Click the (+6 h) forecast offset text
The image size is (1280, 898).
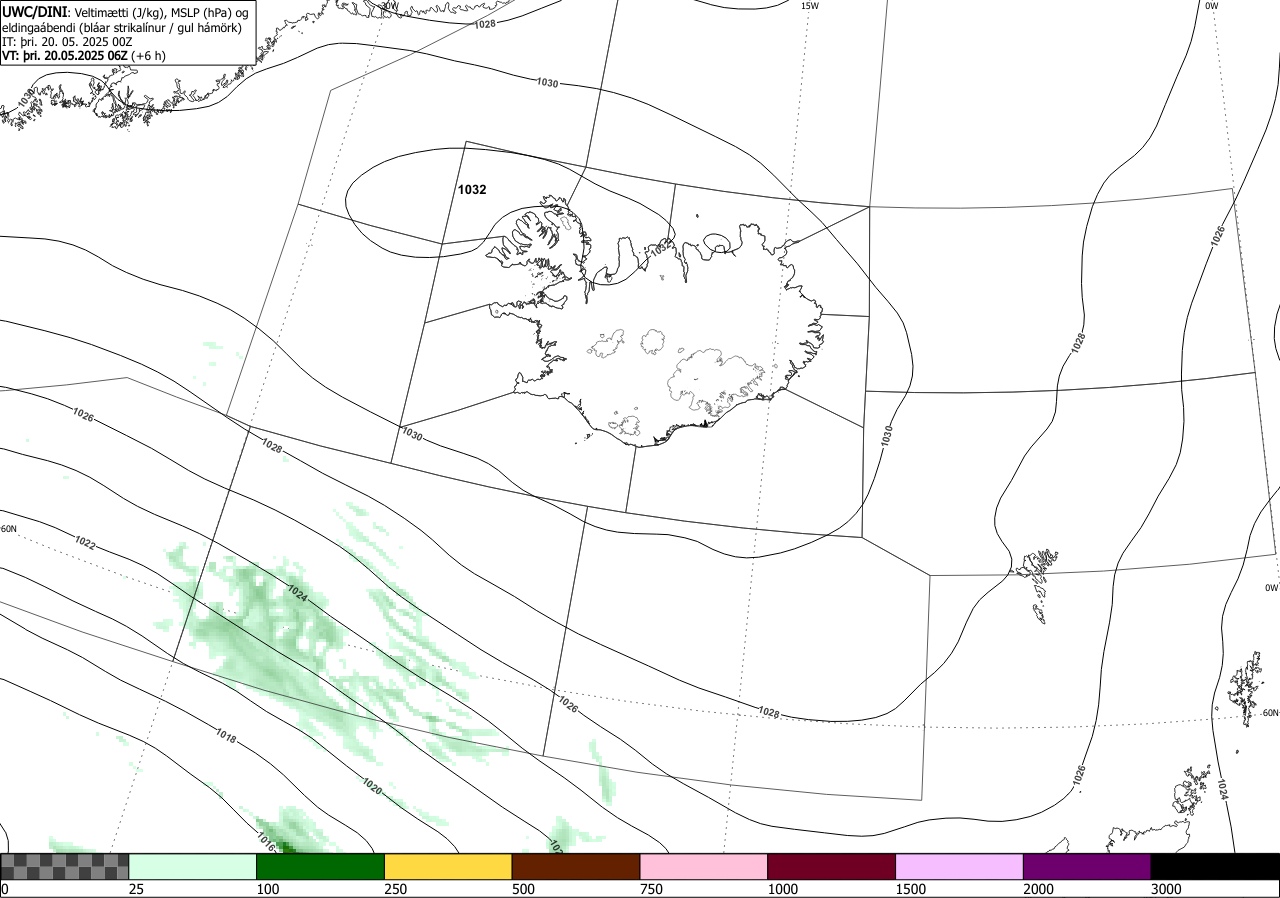[148, 57]
